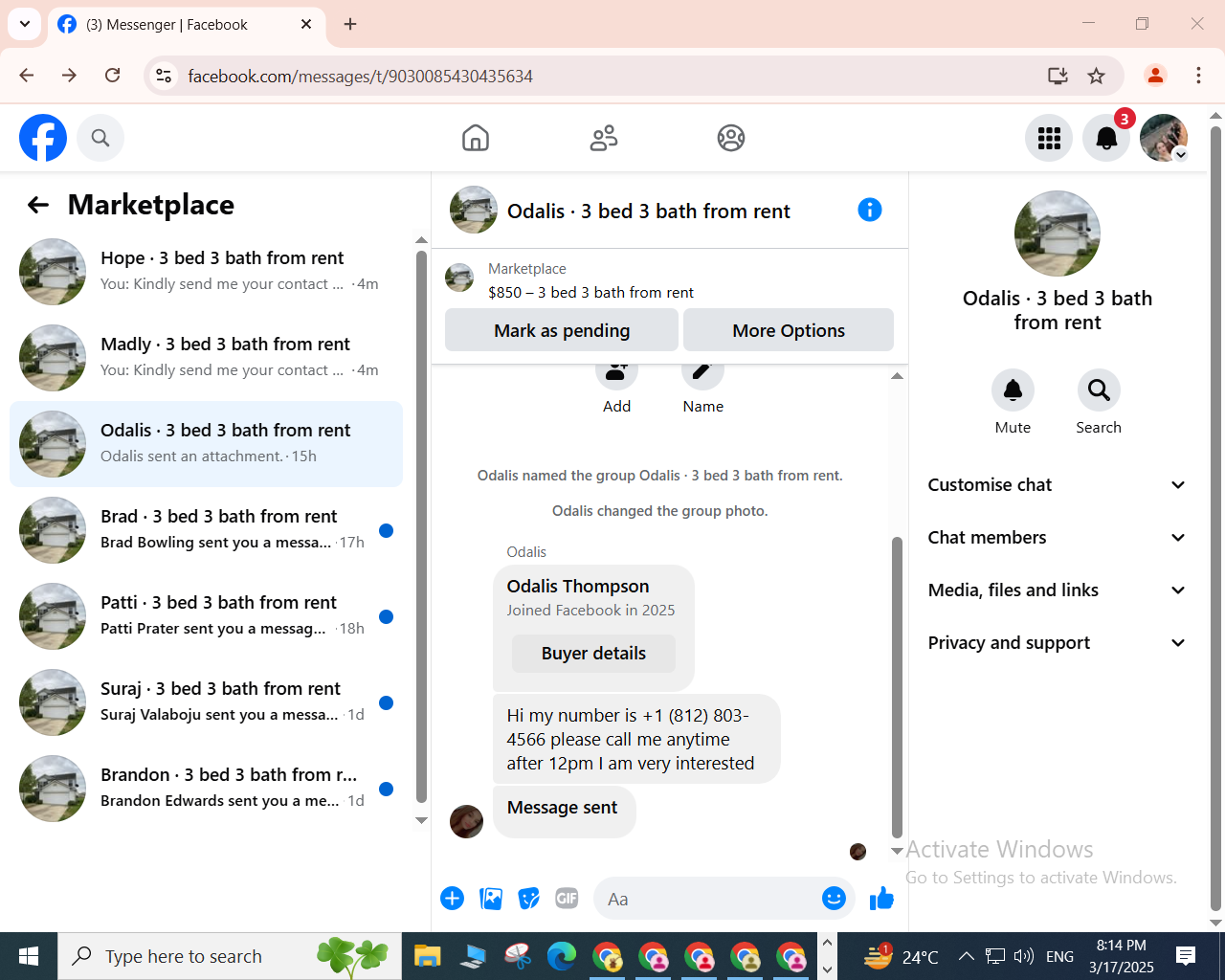Open Chrome profile avatar in toolbar
Screen dimensions: 1225x980
pos(1156,76)
